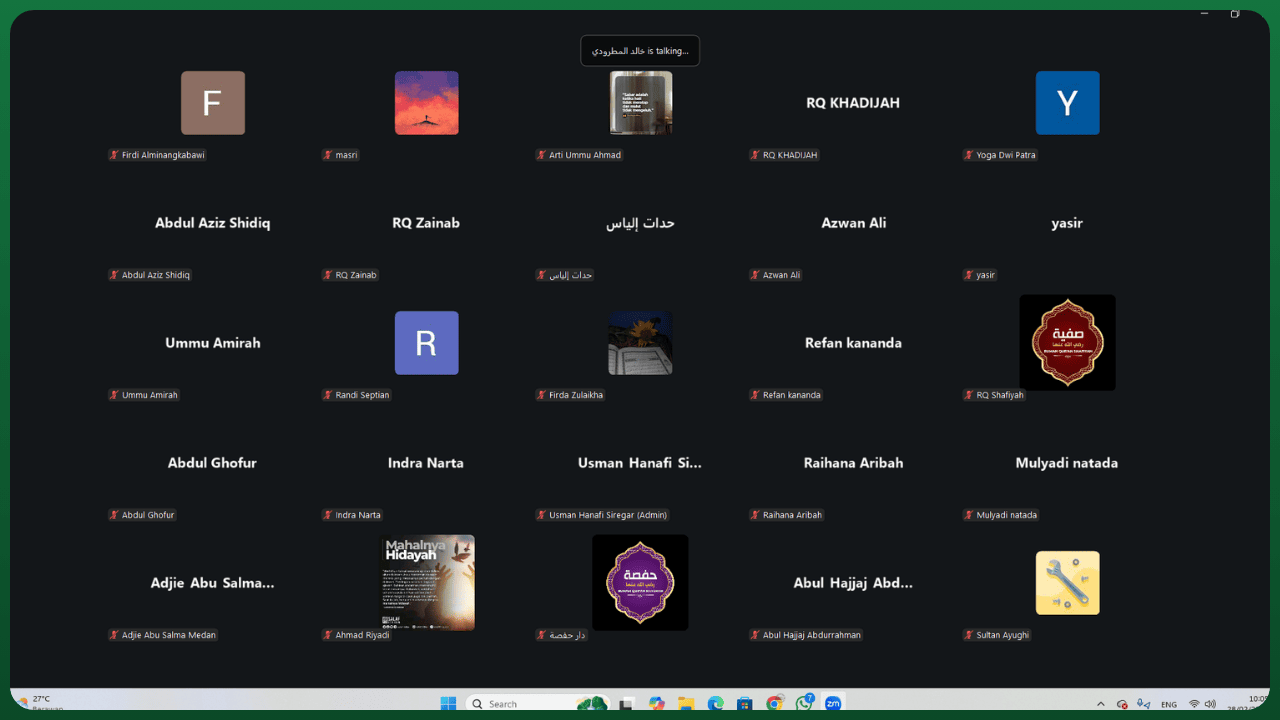This screenshot has width=1280, height=720.
Task: Select the Yoga Dwi Patra participant avatar
Action: [1067, 103]
